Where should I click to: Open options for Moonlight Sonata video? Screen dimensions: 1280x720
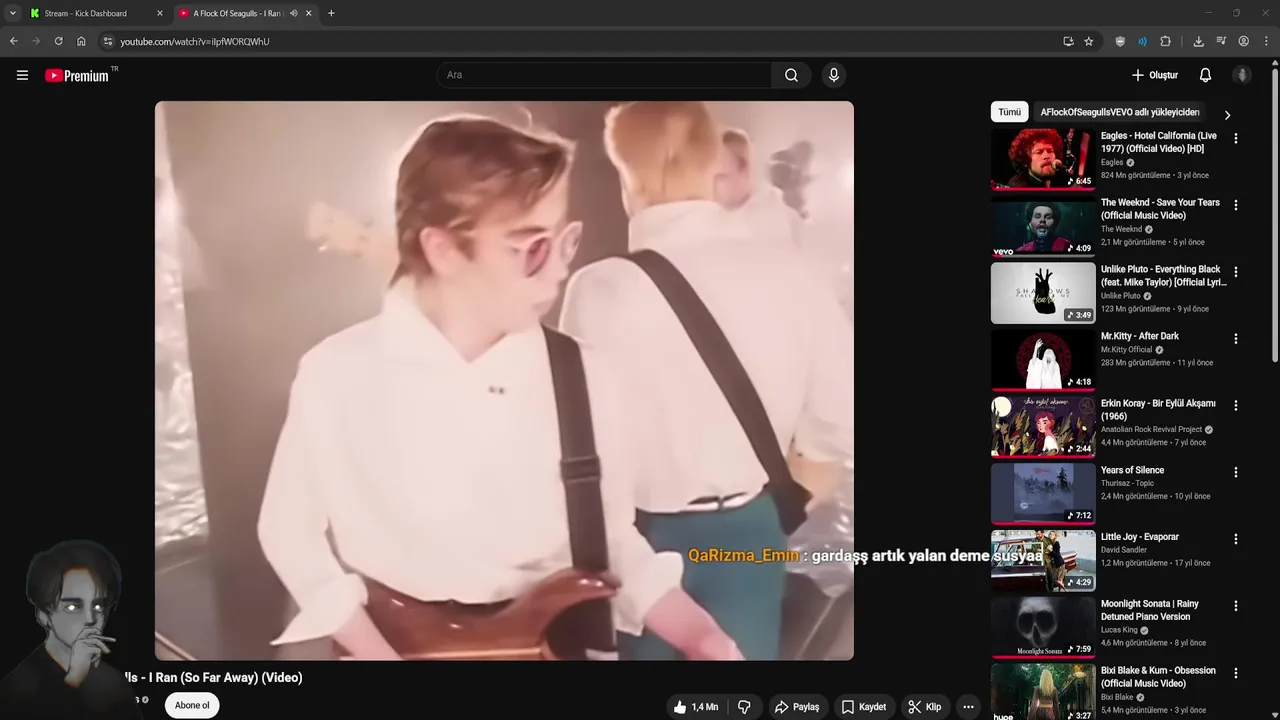(1236, 606)
